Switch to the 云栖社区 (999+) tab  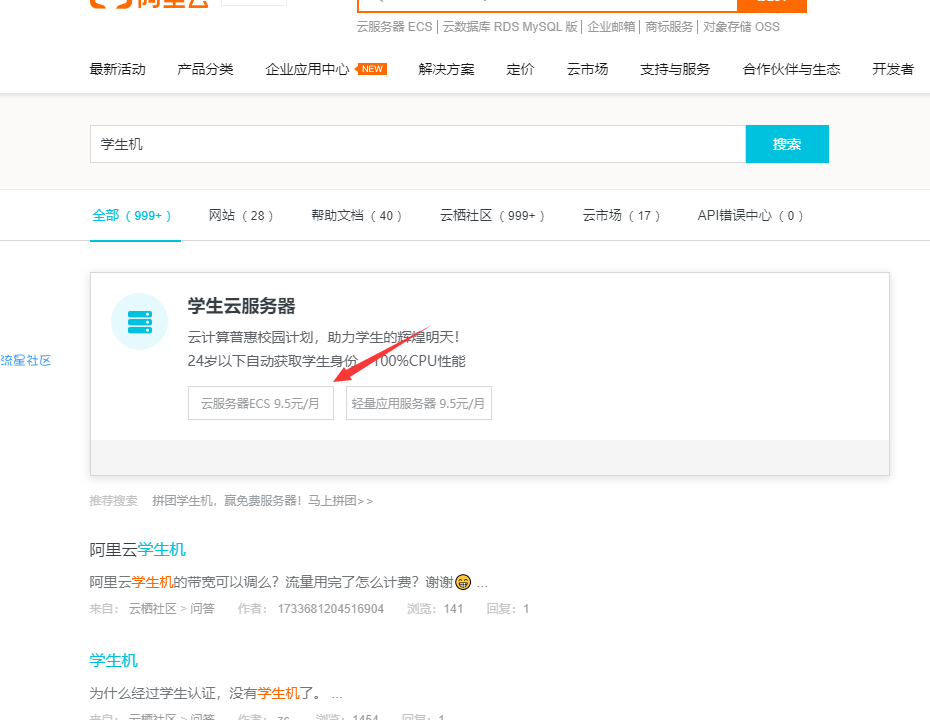(492, 215)
